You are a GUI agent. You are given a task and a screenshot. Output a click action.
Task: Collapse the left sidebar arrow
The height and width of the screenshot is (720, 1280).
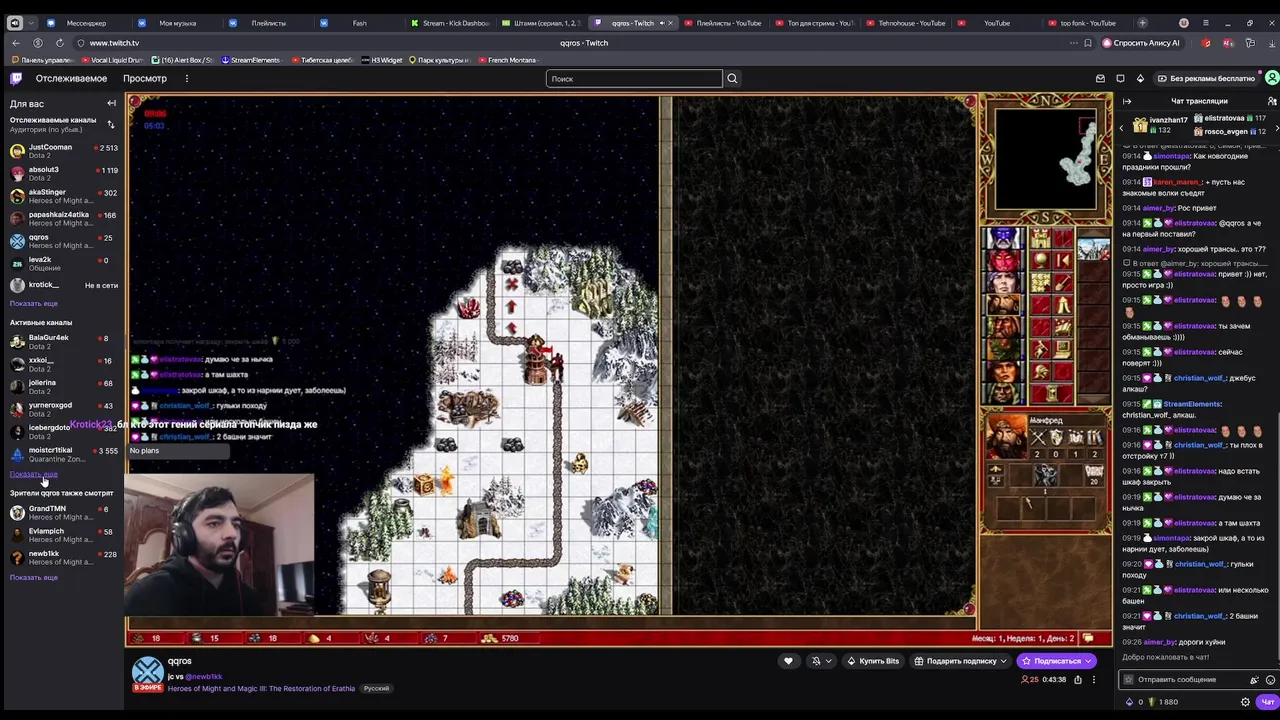[x=111, y=103]
